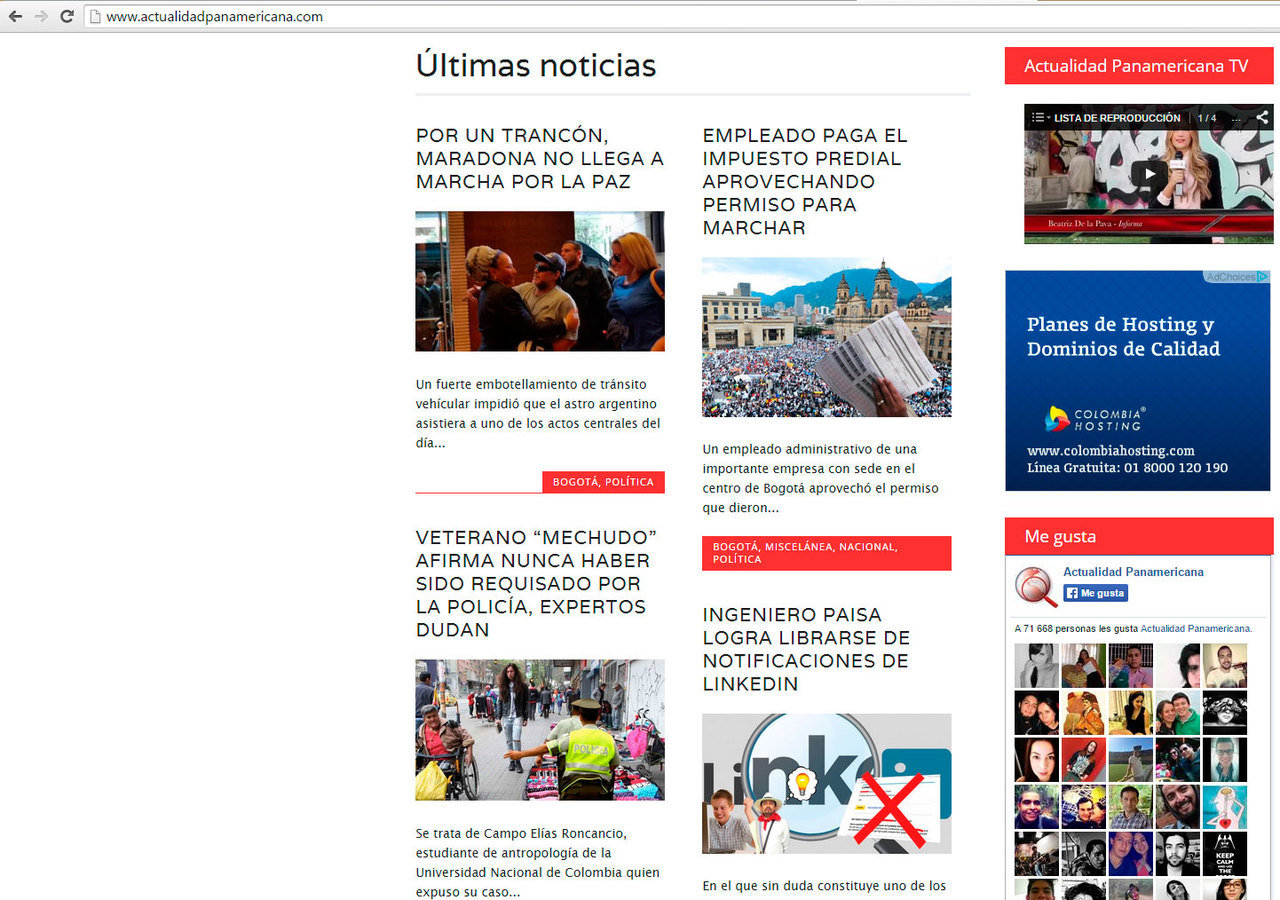Click the Maradona article photo

click(x=540, y=281)
